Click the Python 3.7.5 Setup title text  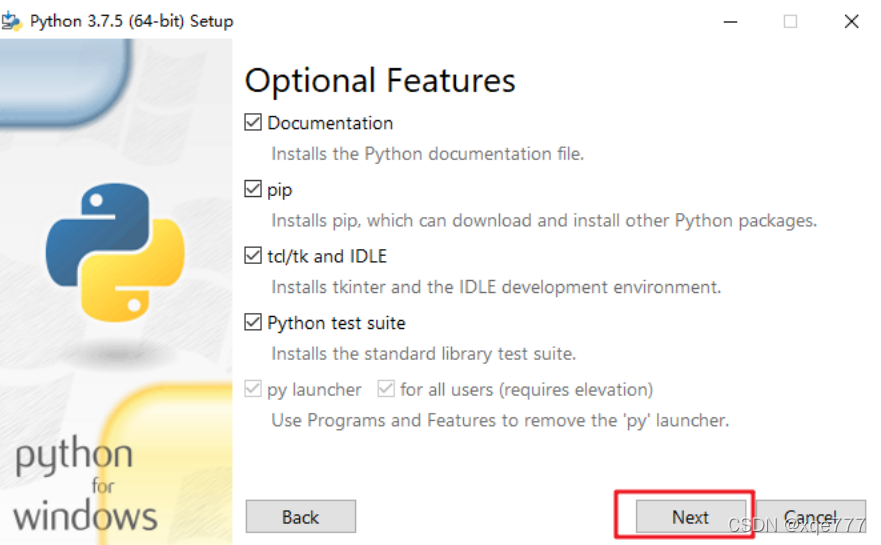(131, 21)
